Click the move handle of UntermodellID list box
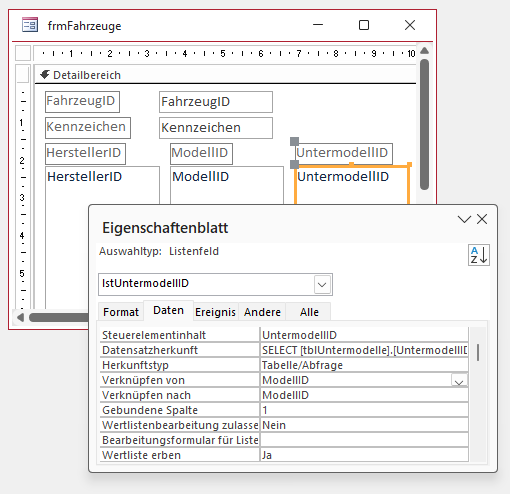510x494 pixels. click(294, 164)
